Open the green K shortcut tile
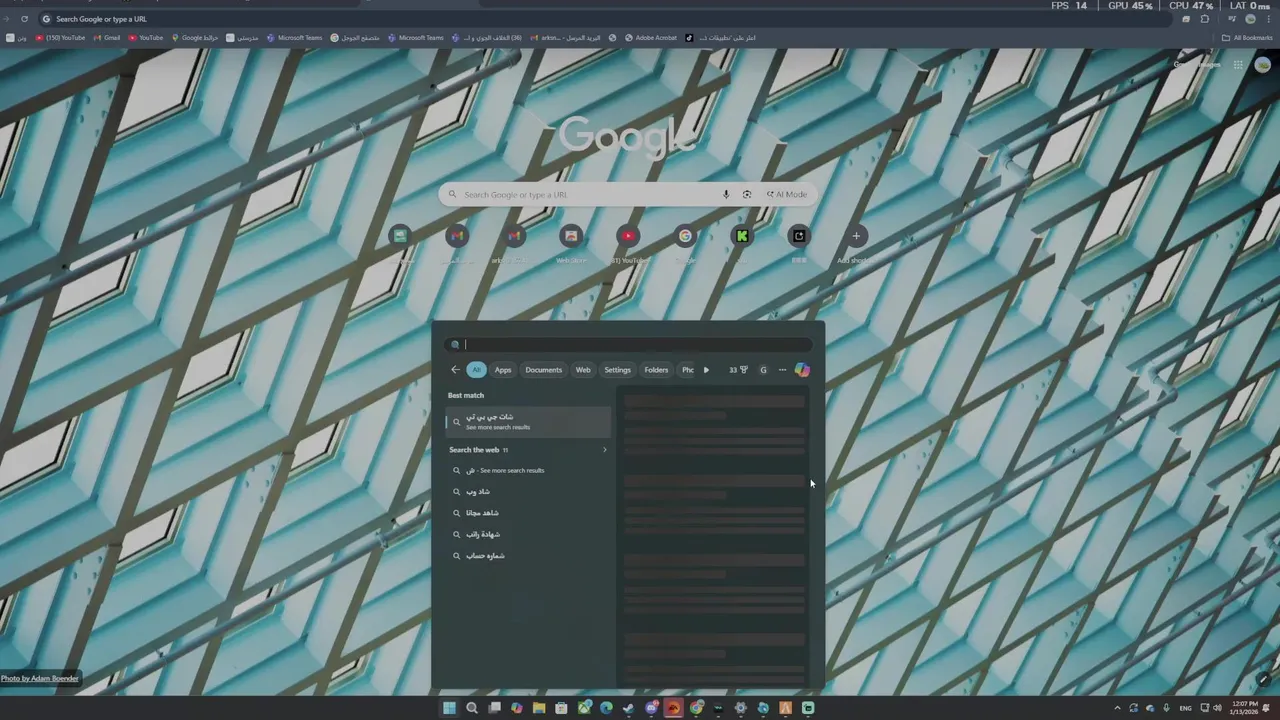The height and width of the screenshot is (720, 1280). coord(742,236)
